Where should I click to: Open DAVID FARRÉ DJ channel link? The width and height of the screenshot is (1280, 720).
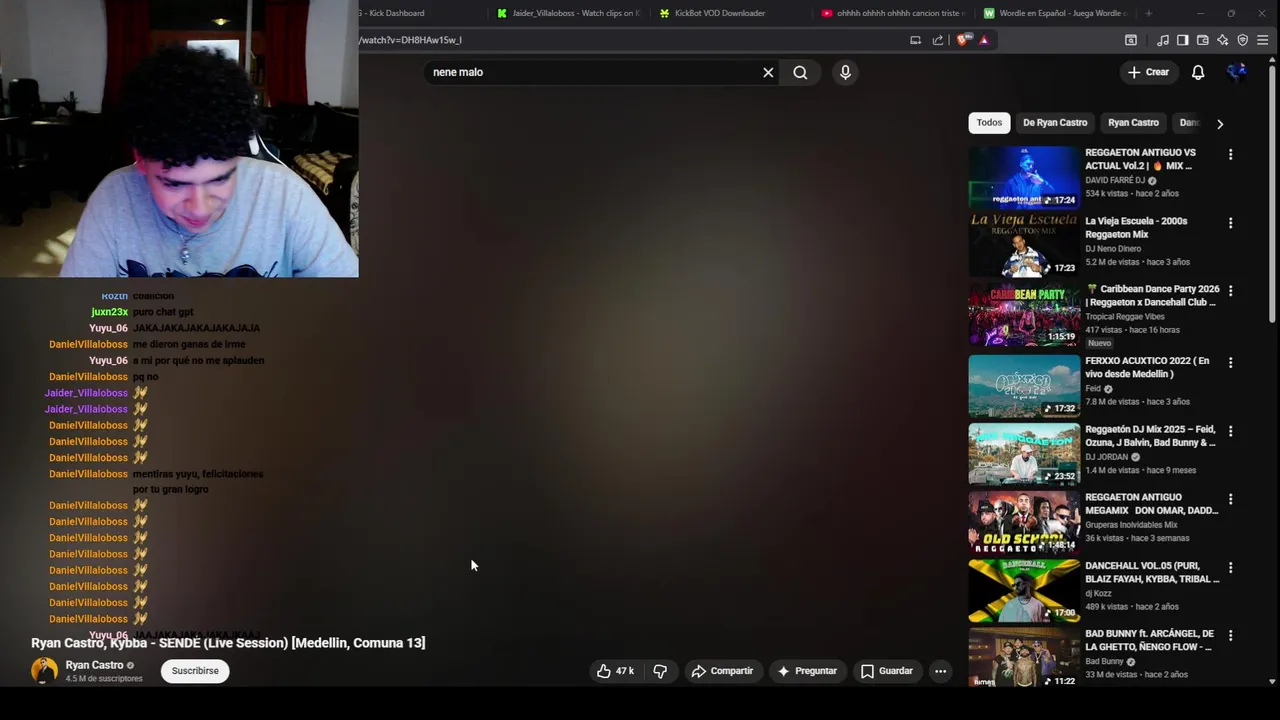click(x=1115, y=180)
